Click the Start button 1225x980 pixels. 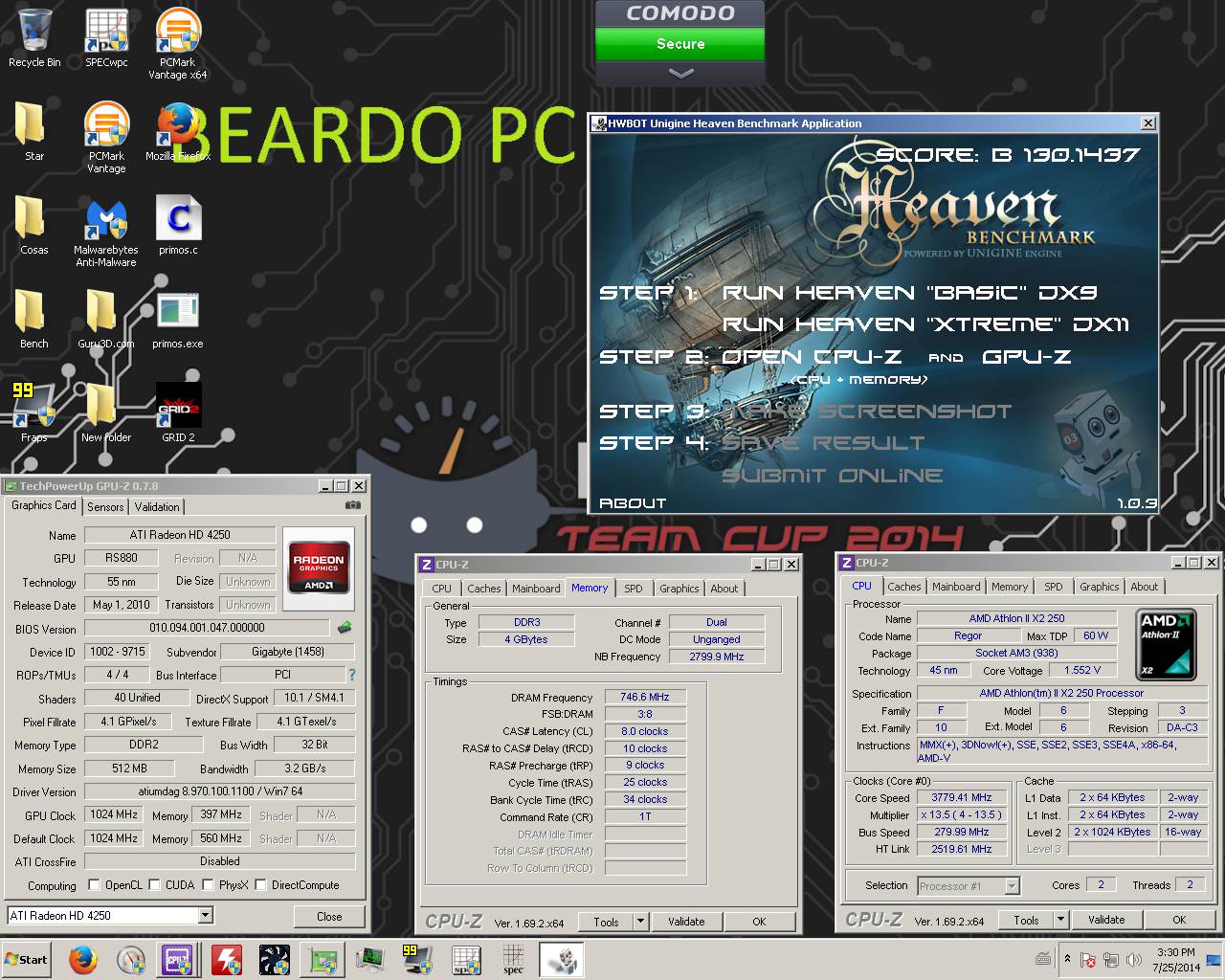(x=27, y=960)
